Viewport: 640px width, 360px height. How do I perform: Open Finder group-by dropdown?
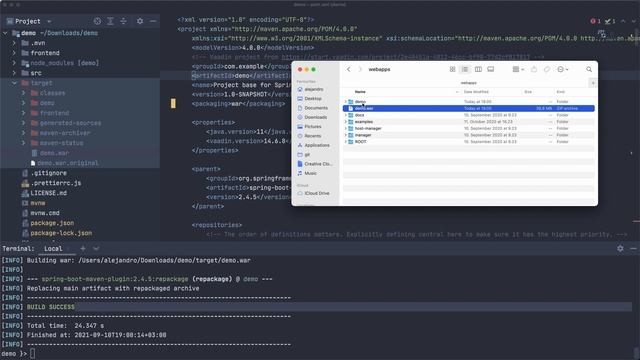click(518, 69)
